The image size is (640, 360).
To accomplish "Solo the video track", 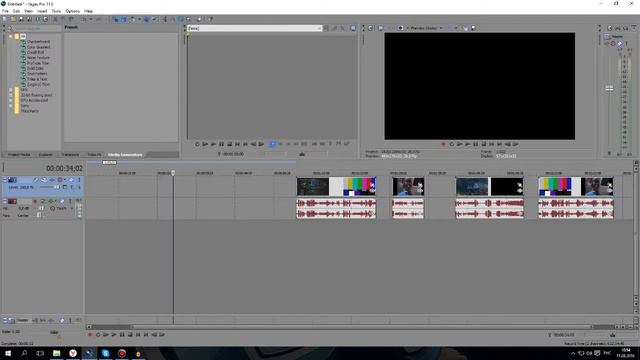I will (79, 180).
